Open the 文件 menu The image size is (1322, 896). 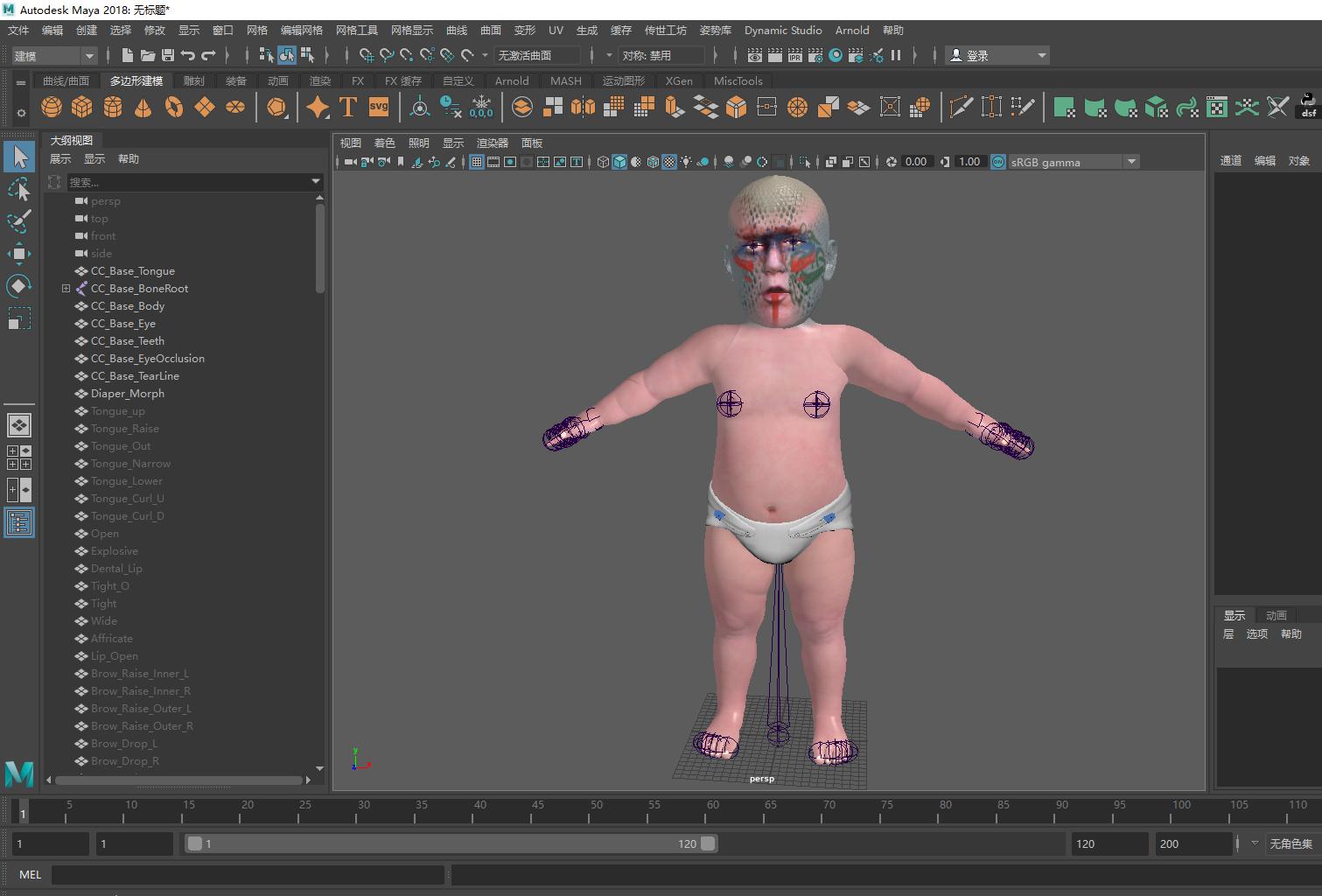point(18,30)
